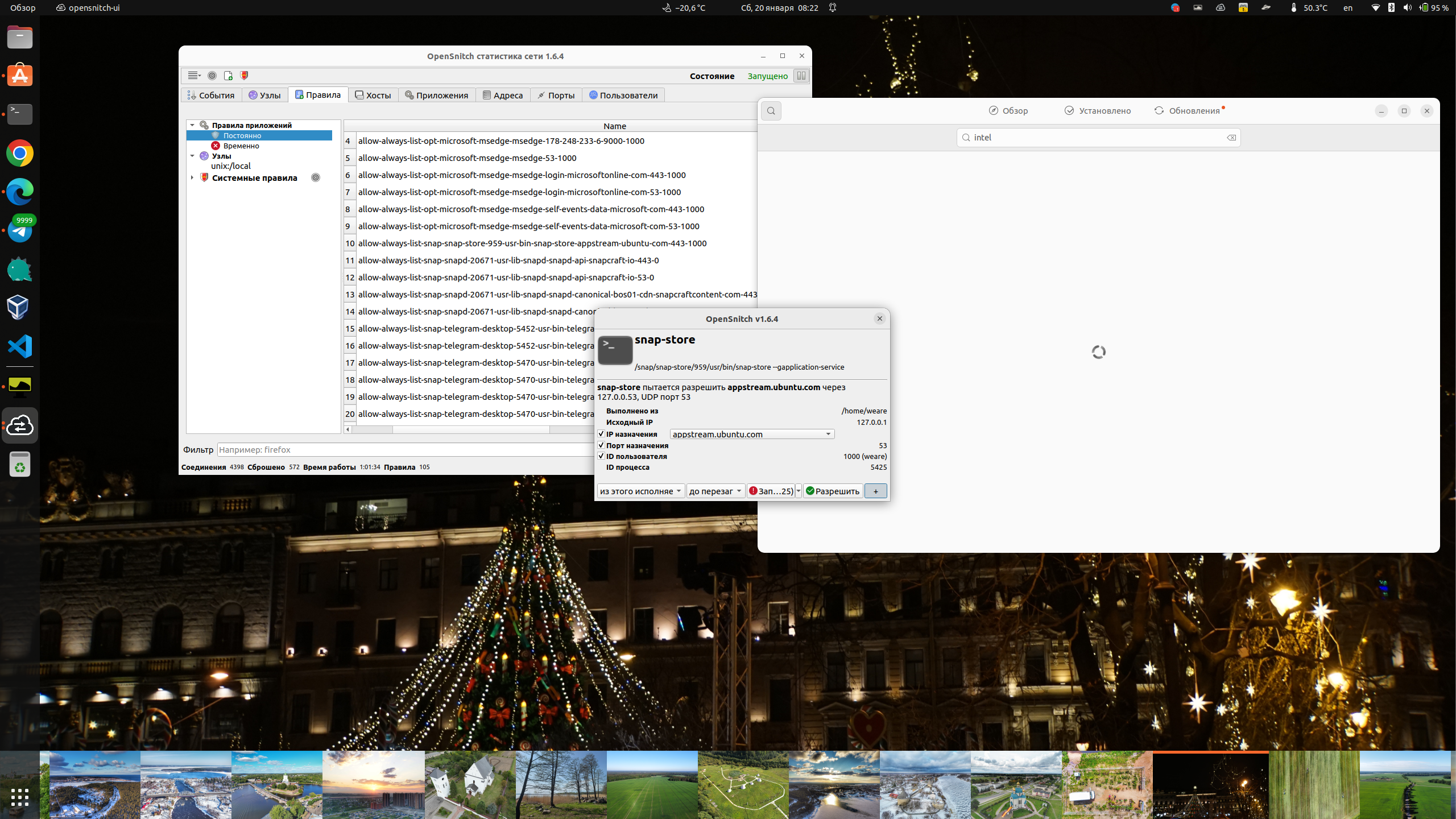Show applications grid at dock bottom
Viewport: 1456px width, 819px height.
point(20,797)
